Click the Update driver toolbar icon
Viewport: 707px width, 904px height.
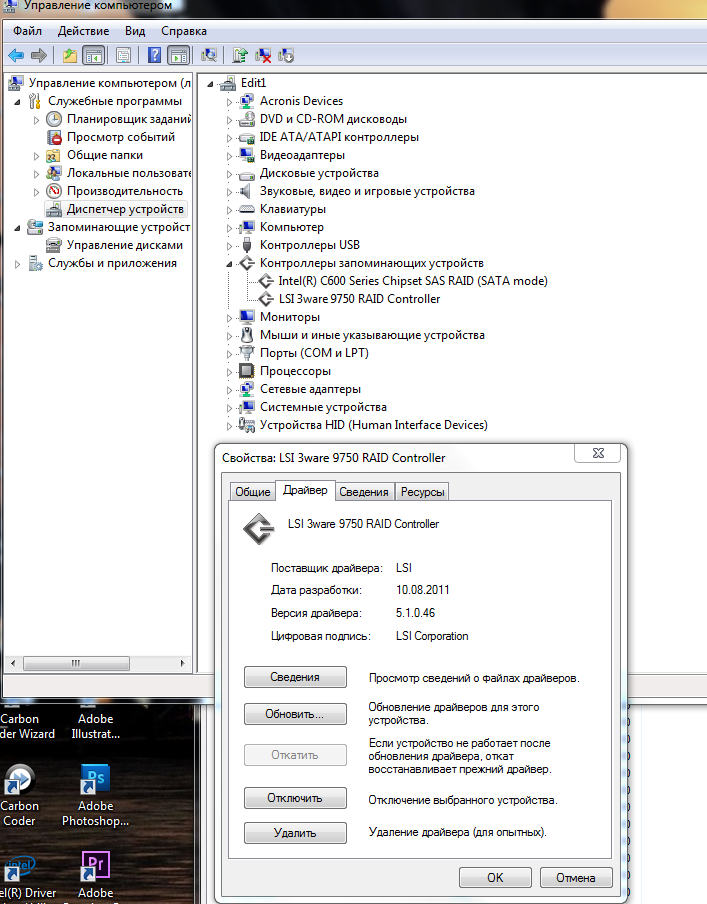(240, 55)
